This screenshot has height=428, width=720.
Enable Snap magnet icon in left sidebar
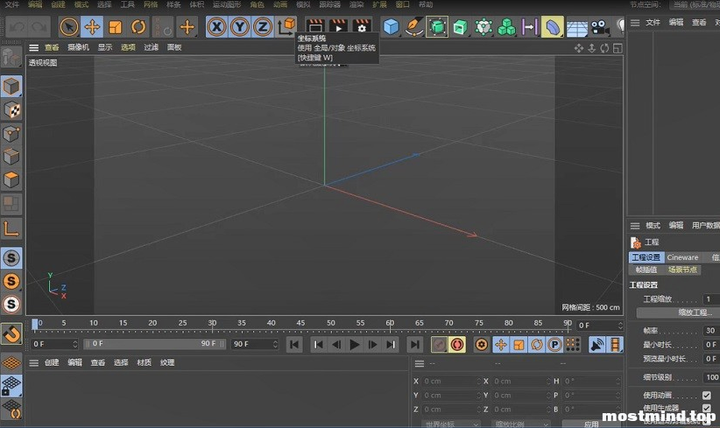(11, 334)
